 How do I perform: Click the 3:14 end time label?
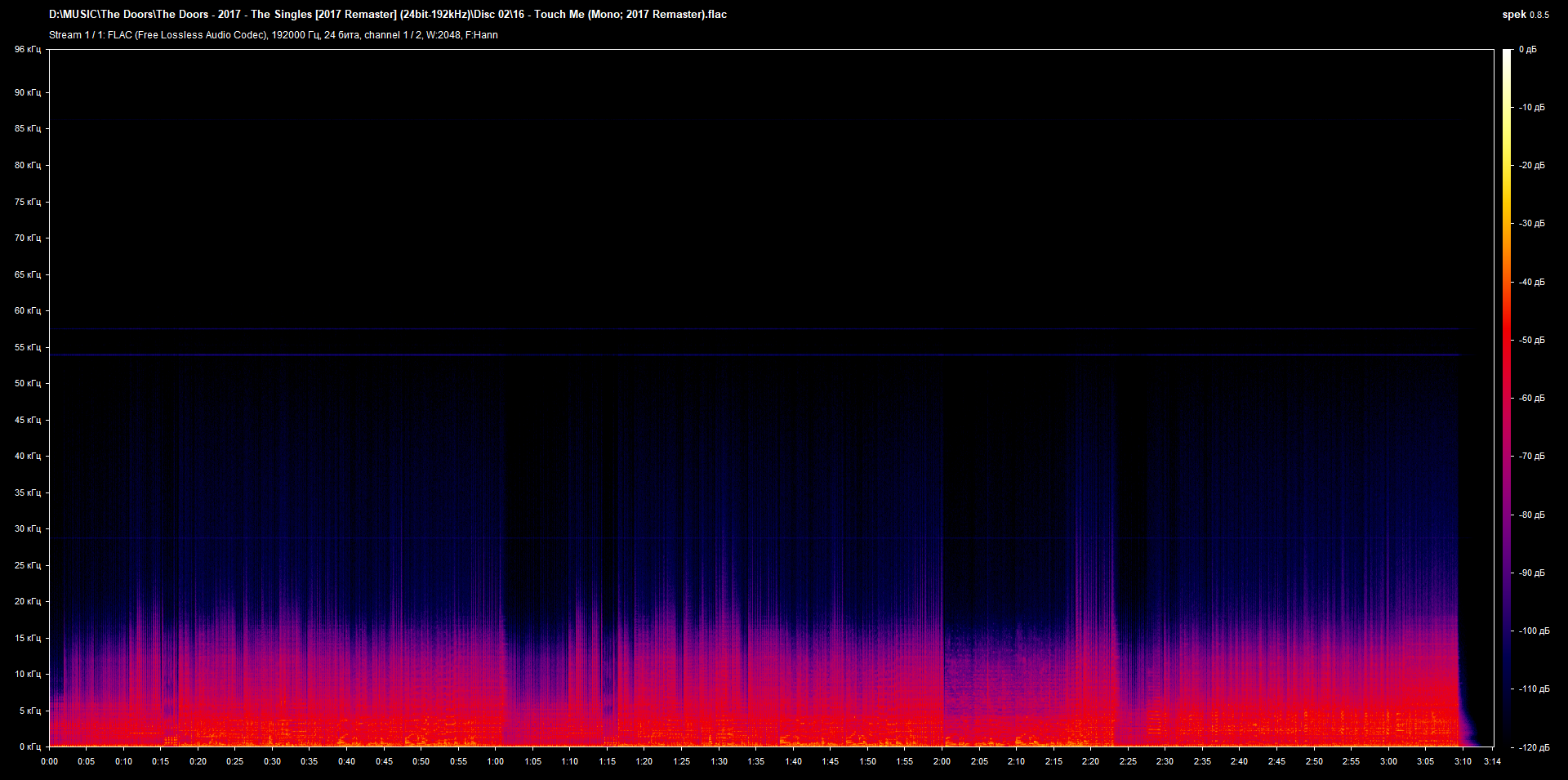coord(1492,761)
